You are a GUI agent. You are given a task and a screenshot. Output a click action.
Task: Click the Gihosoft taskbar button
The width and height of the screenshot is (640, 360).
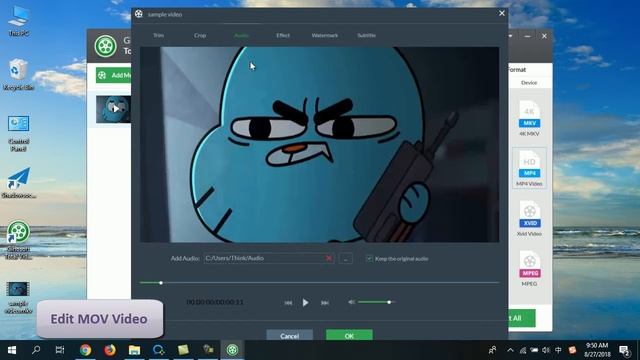[232, 350]
